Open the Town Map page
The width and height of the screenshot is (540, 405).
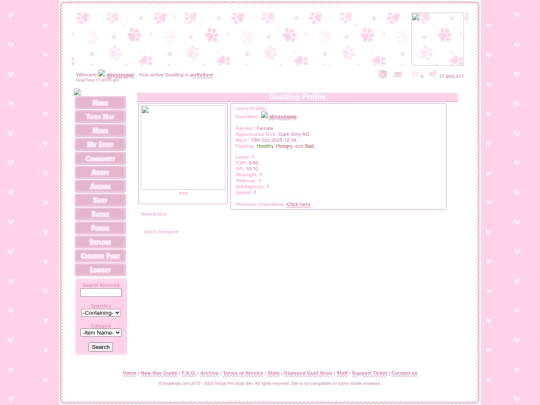[100, 117]
